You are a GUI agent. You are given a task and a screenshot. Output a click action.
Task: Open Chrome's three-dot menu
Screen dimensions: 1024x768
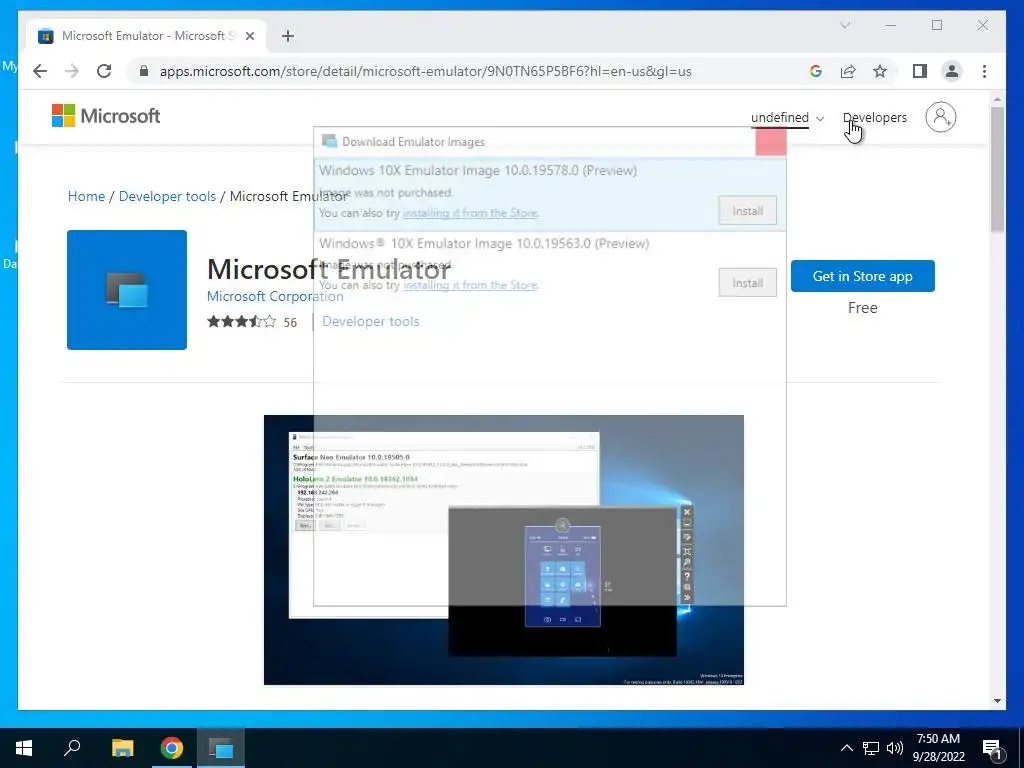tap(984, 71)
